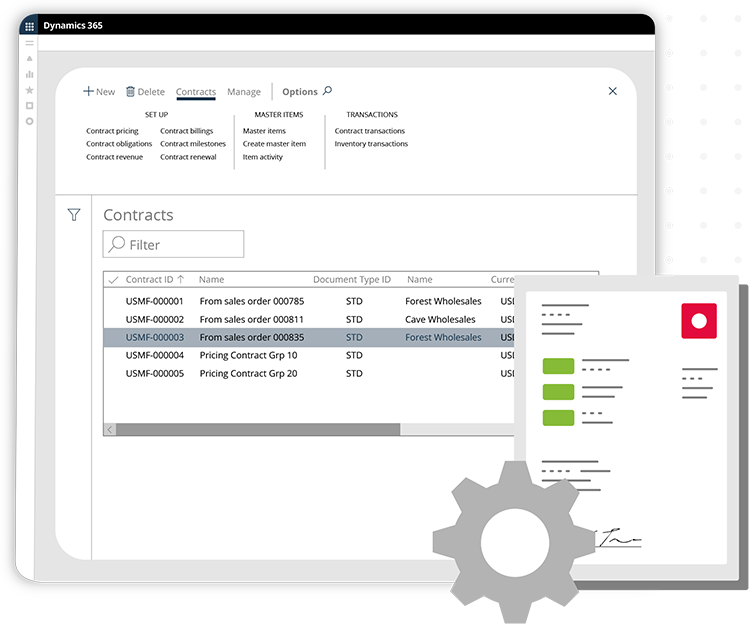Open Contract revenue setup
Image resolution: width=752 pixels, height=628 pixels.
(x=115, y=157)
